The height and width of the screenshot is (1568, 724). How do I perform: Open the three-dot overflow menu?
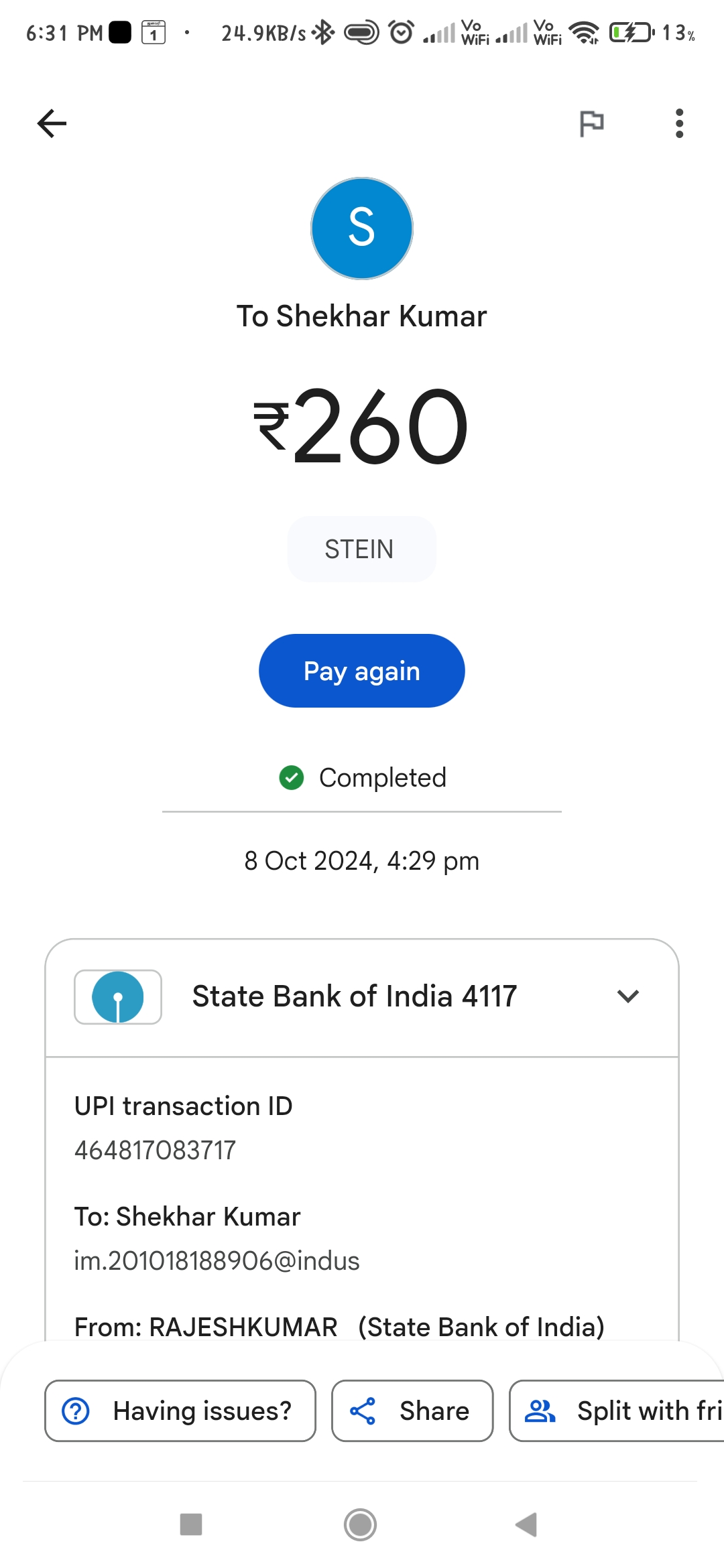pyautogui.click(x=679, y=123)
